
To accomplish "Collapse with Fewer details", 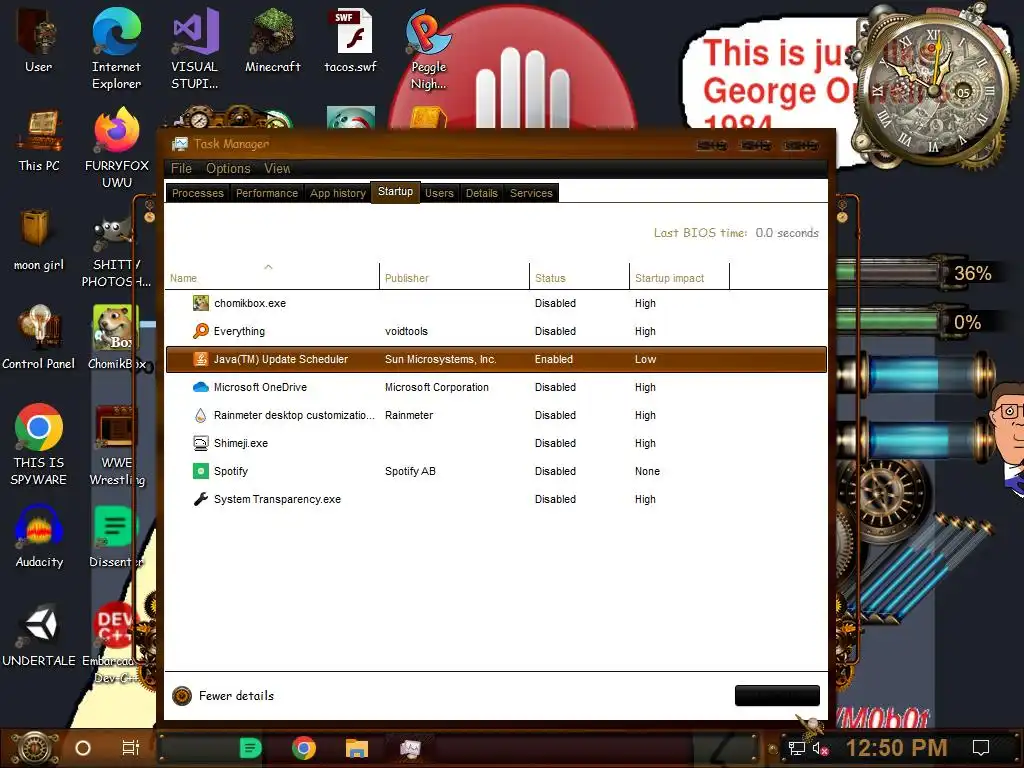I will pos(223,696).
